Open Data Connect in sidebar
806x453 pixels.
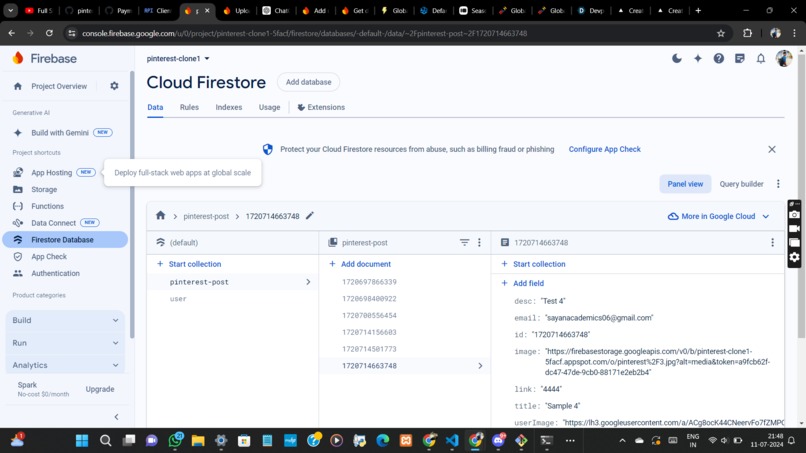click(53, 223)
